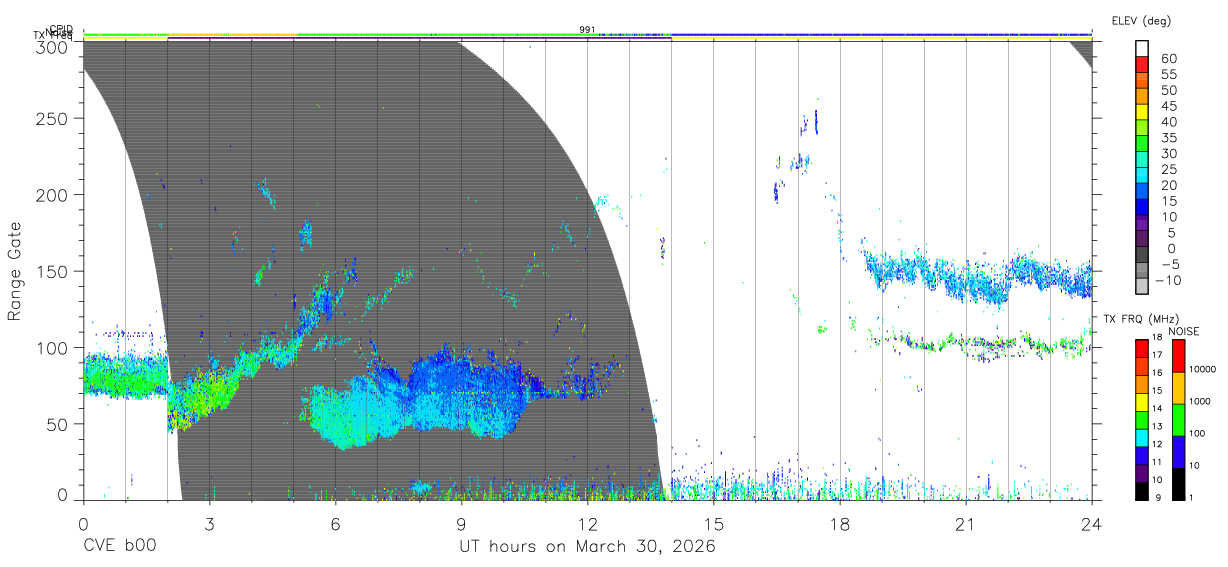Image resolution: width=1228 pixels, height=567 pixels.
Task: Select the yellow-orange segment of the NOISE bar
Action: click(x=1178, y=388)
